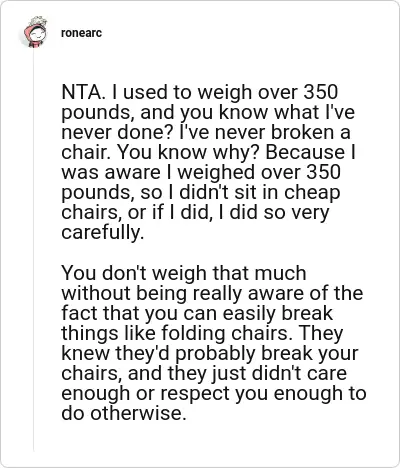
Task: Click the line 'never done? I've never broken a'
Action: pos(206,132)
